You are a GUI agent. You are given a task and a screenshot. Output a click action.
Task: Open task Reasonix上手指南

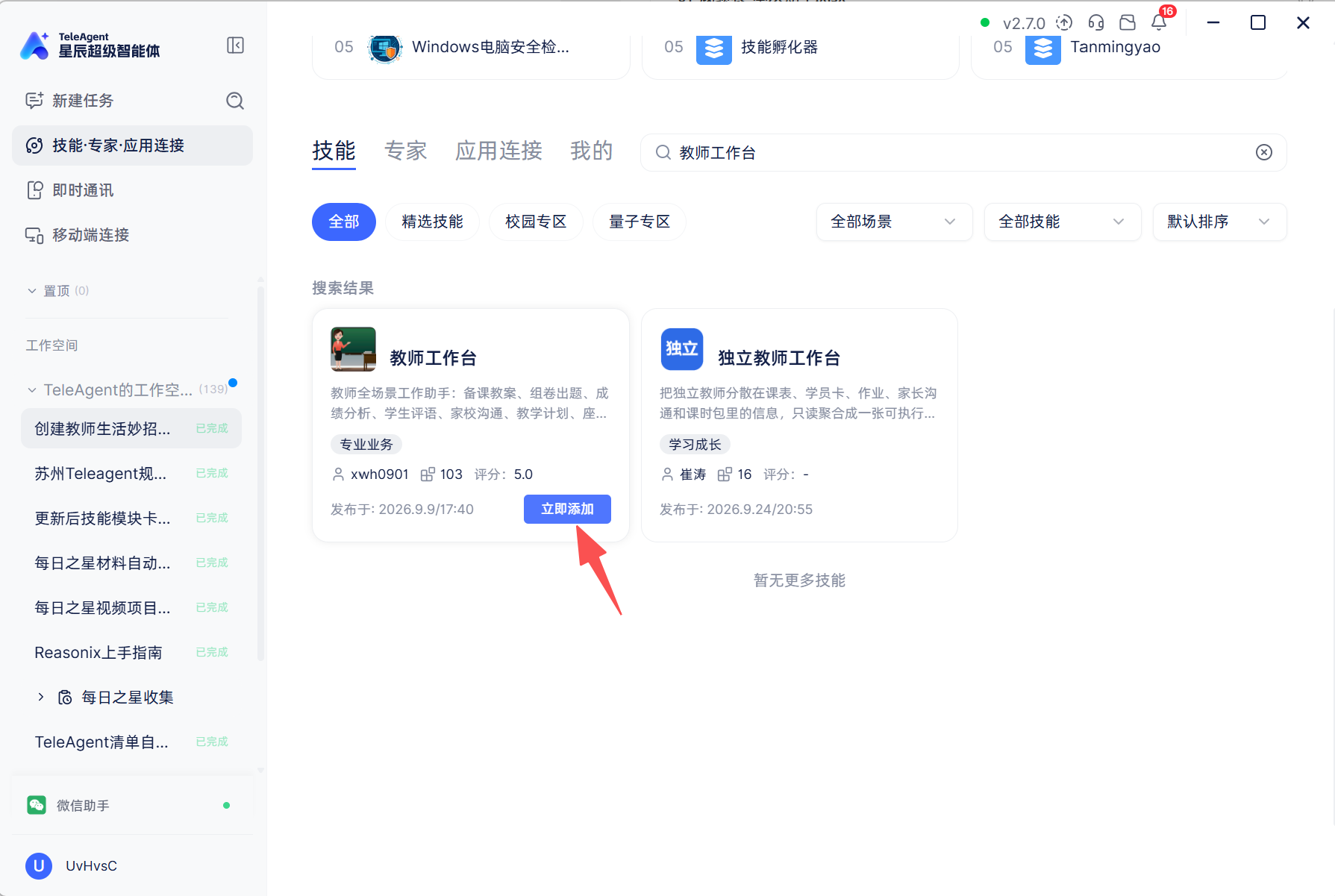point(131,652)
